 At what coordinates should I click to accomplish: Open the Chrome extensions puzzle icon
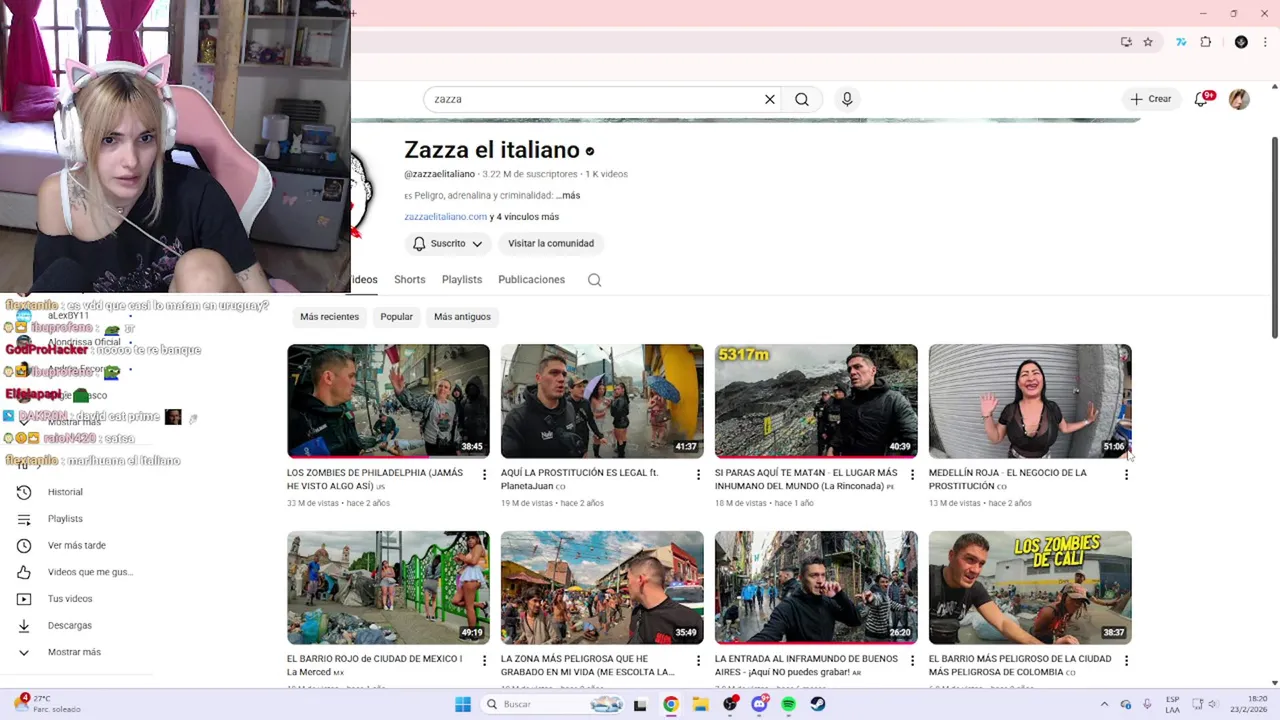click(1205, 42)
